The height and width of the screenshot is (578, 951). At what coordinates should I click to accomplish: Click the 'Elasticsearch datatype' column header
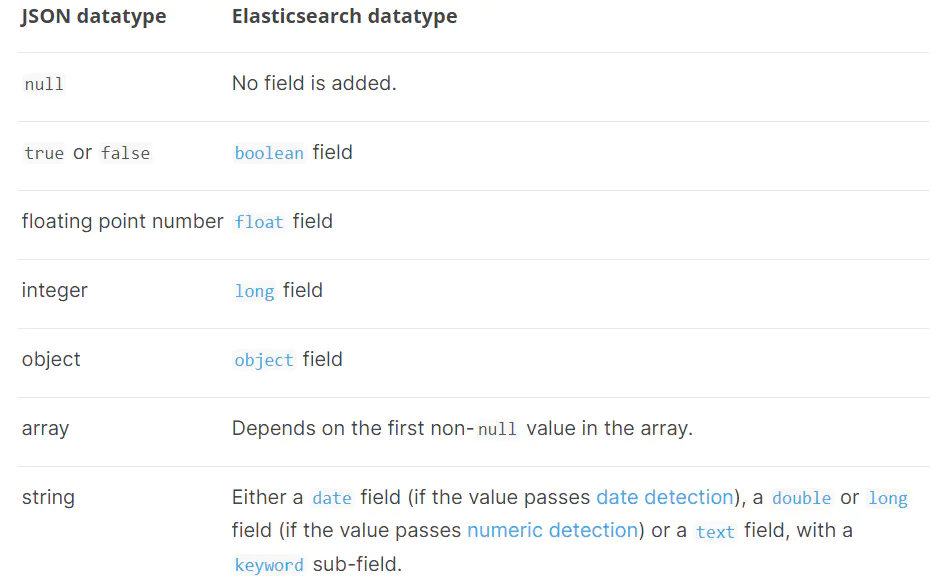(x=344, y=17)
